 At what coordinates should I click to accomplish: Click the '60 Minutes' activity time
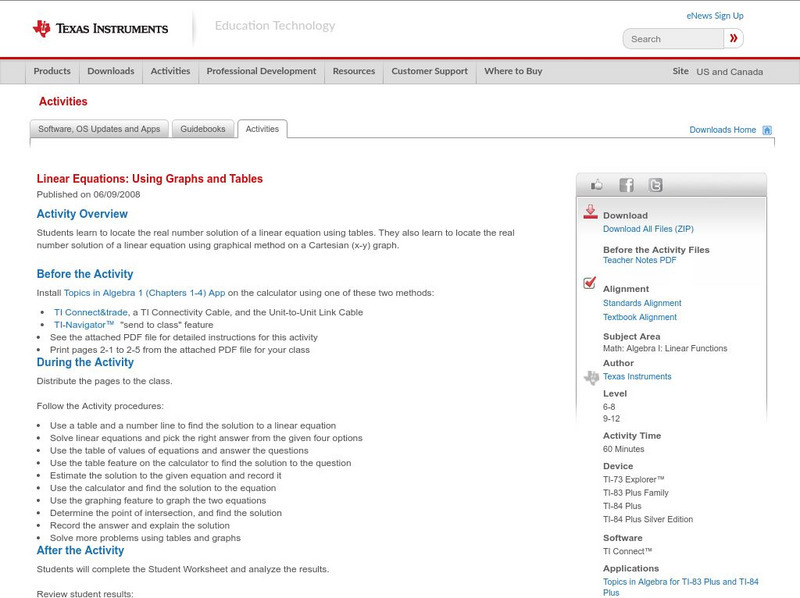point(623,449)
